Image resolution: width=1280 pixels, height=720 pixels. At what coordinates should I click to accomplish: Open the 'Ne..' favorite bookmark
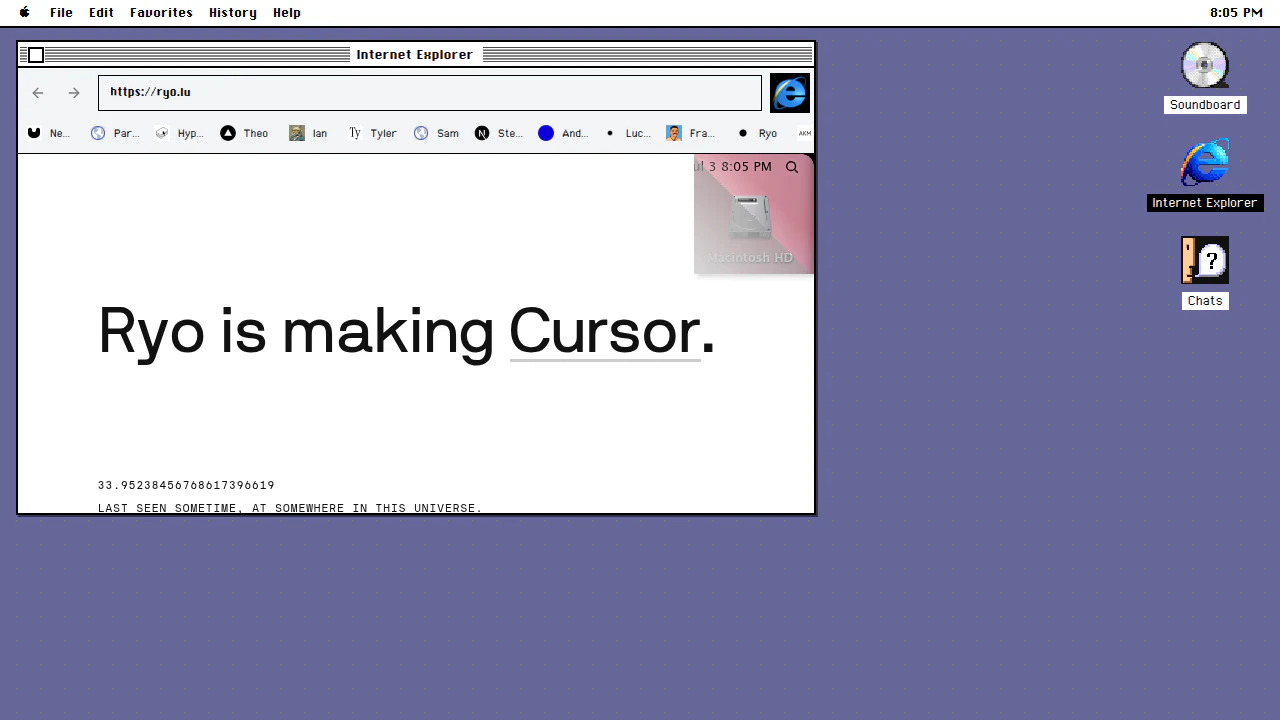[49, 133]
